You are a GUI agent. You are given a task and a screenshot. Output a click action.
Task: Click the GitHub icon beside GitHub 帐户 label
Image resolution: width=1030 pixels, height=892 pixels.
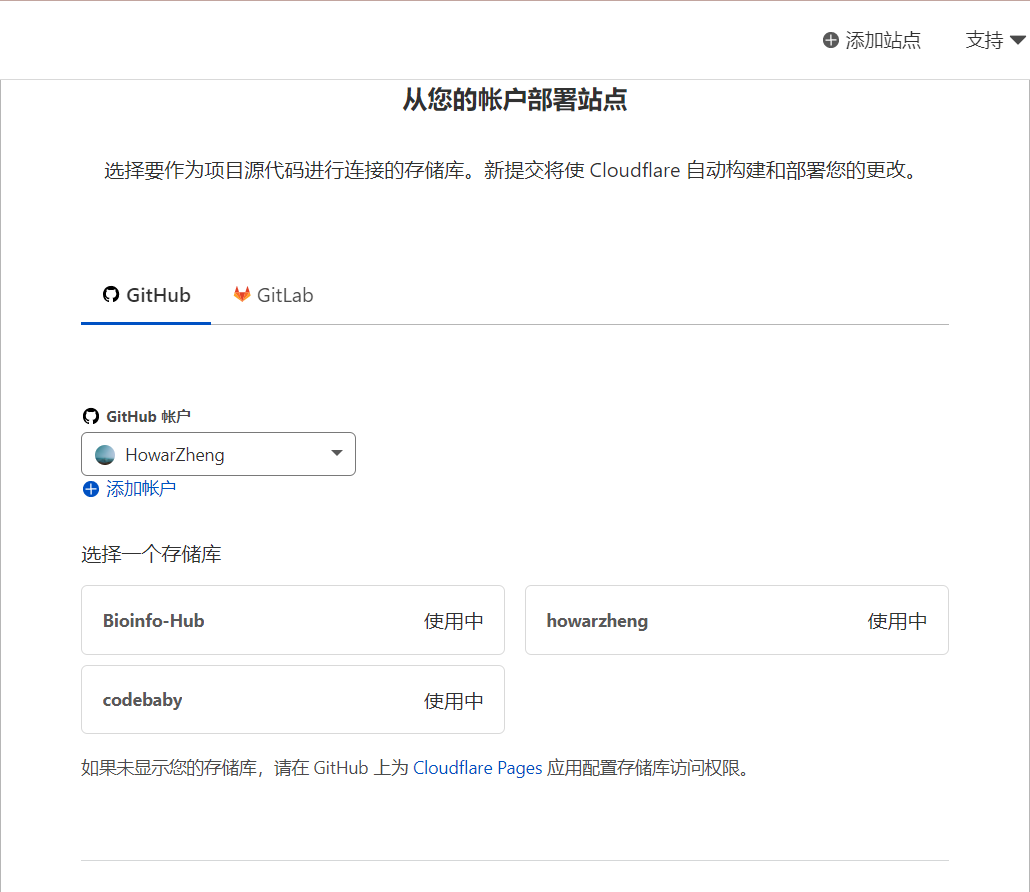[91, 416]
